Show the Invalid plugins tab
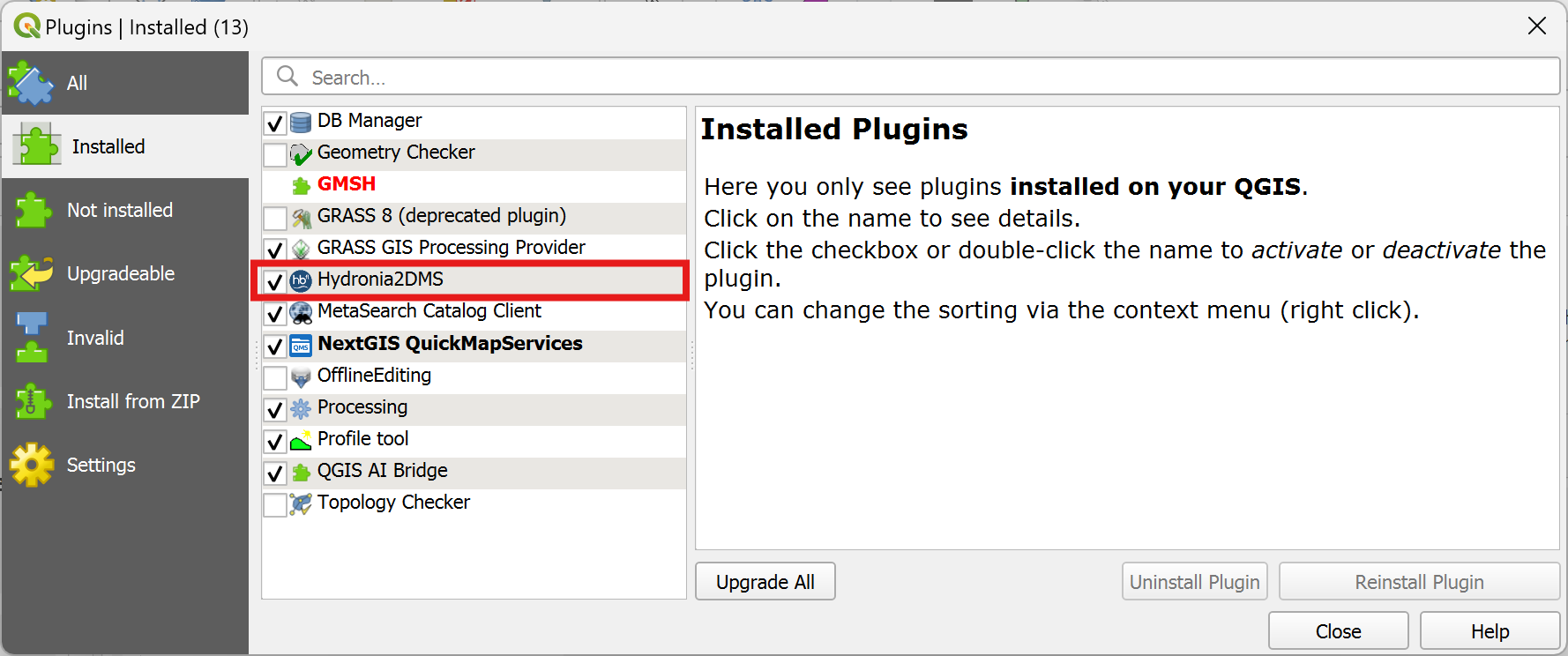Viewport: 1568px width, 656px height. click(x=125, y=338)
